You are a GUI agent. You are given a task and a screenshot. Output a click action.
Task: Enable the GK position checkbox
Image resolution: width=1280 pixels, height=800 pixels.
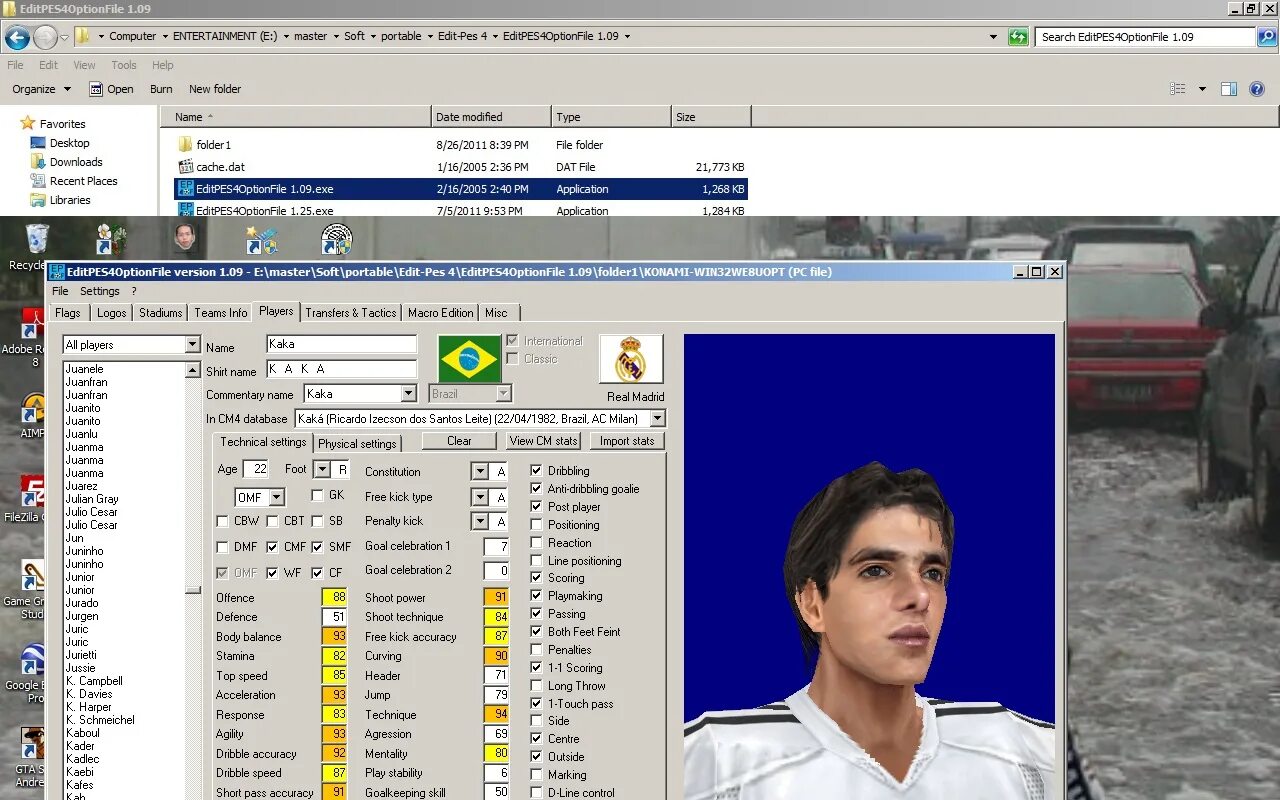click(x=317, y=495)
